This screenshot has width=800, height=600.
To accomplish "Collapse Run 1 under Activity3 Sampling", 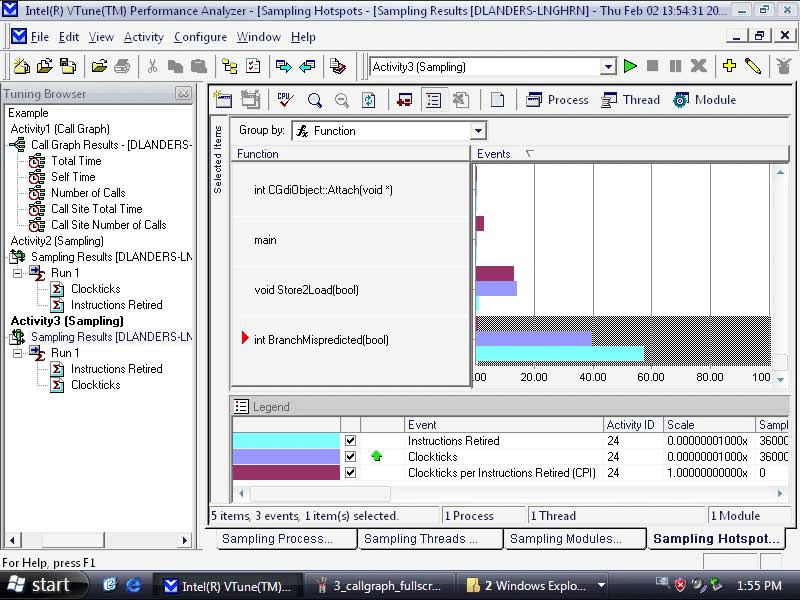I will point(17,353).
